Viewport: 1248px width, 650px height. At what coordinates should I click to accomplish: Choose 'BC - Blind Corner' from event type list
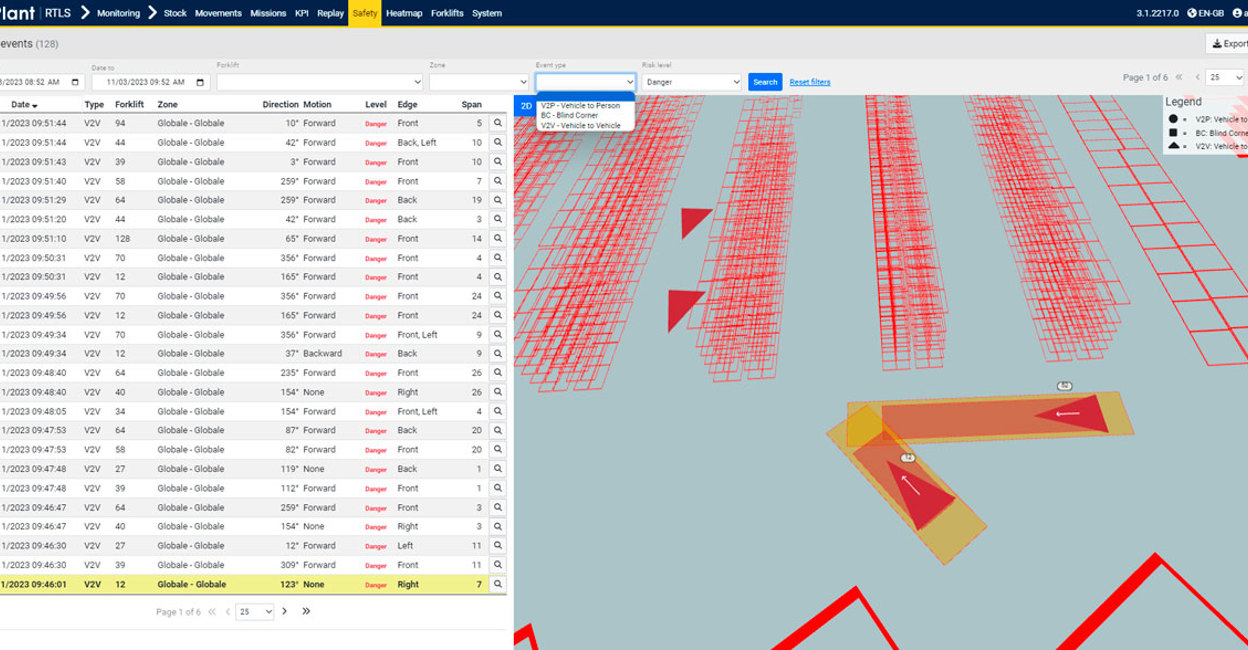tap(570, 116)
